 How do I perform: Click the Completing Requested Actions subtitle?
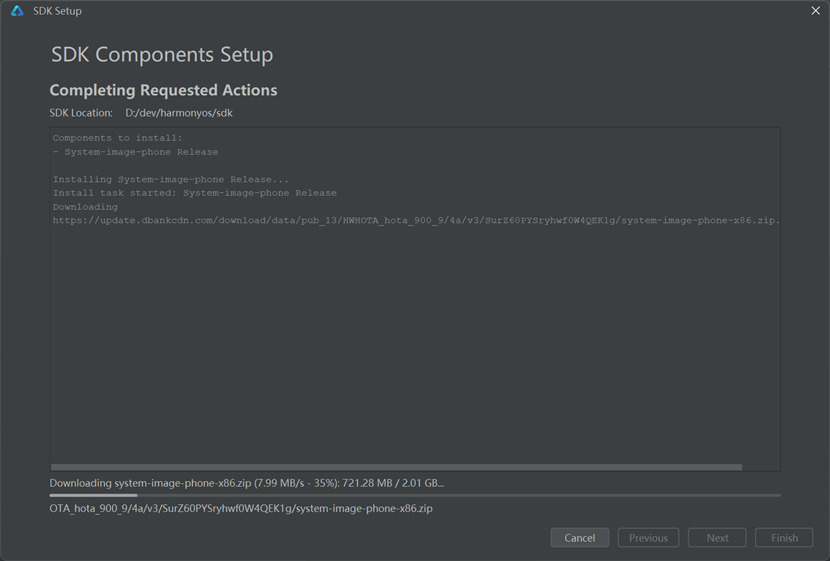pos(163,90)
